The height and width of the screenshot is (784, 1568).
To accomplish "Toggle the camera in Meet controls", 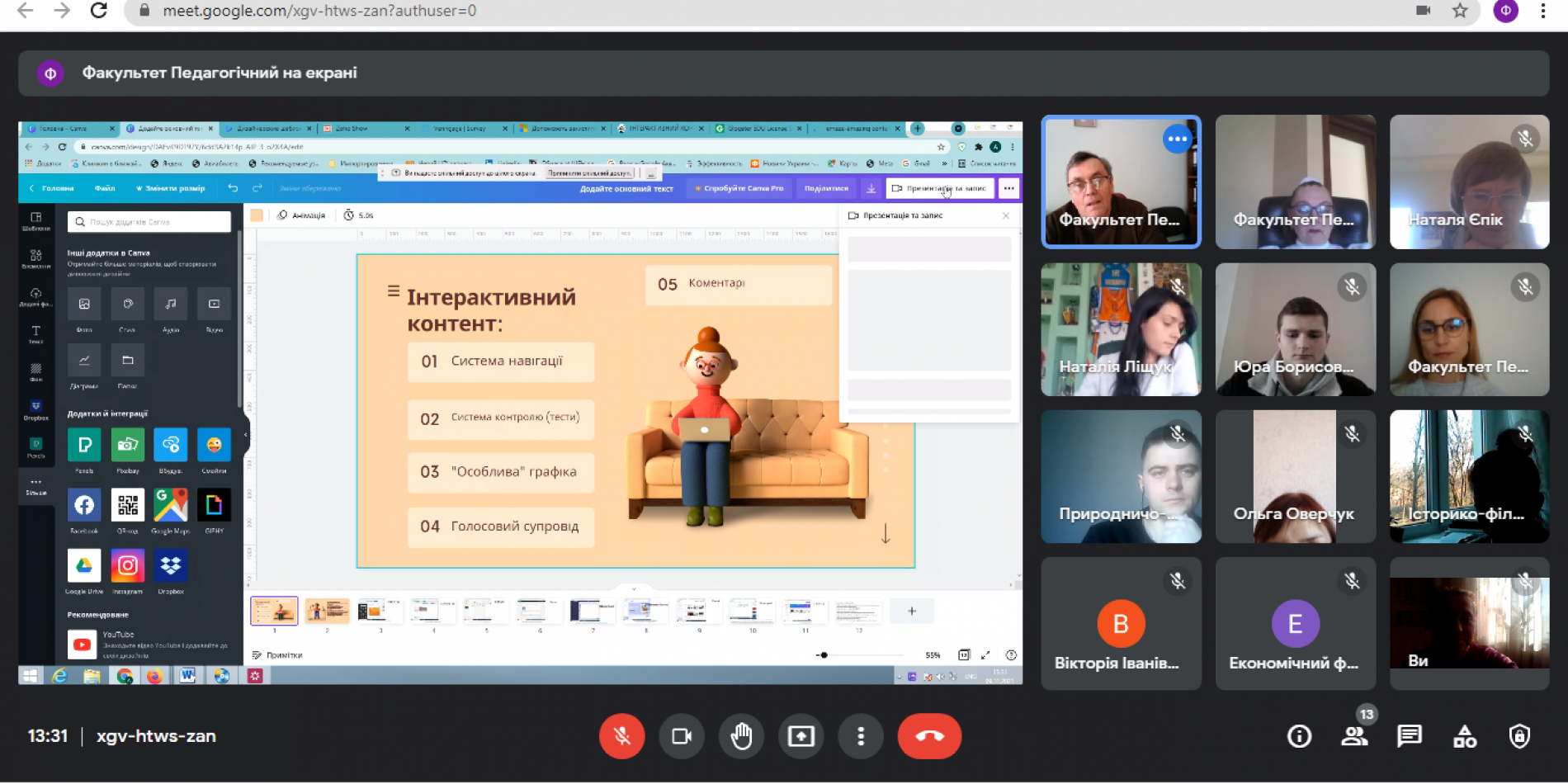I will (x=682, y=736).
